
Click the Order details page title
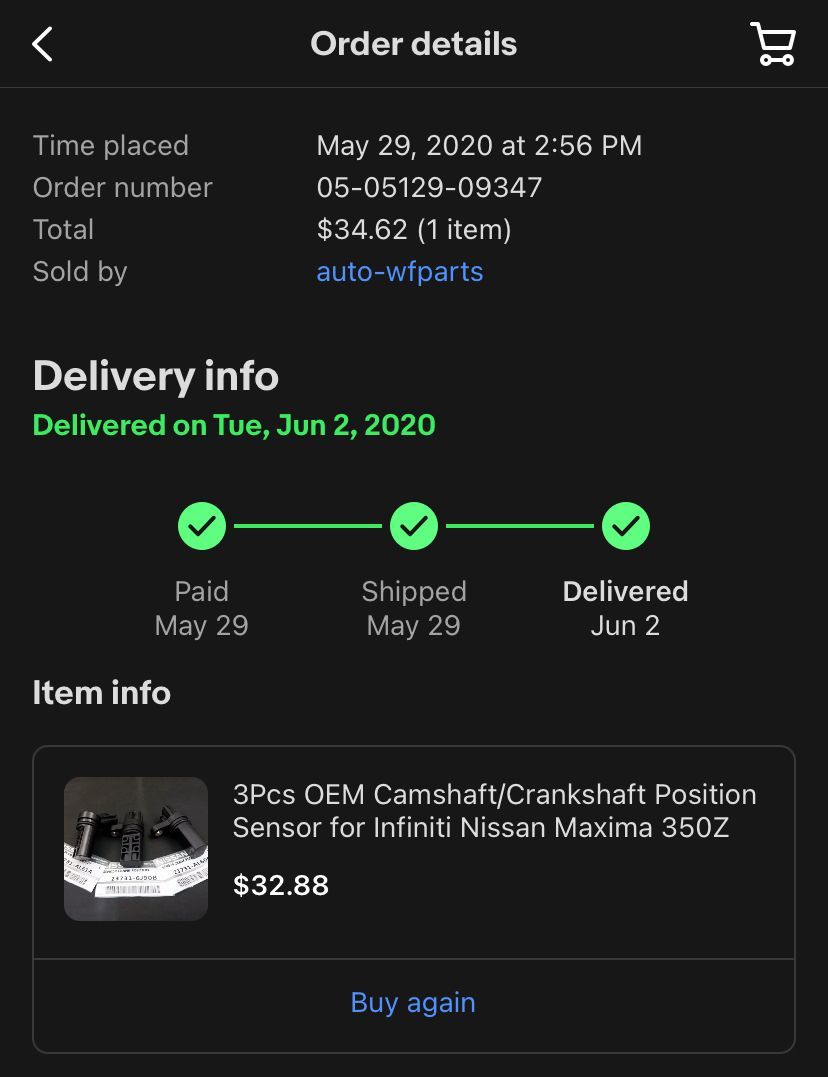[413, 44]
